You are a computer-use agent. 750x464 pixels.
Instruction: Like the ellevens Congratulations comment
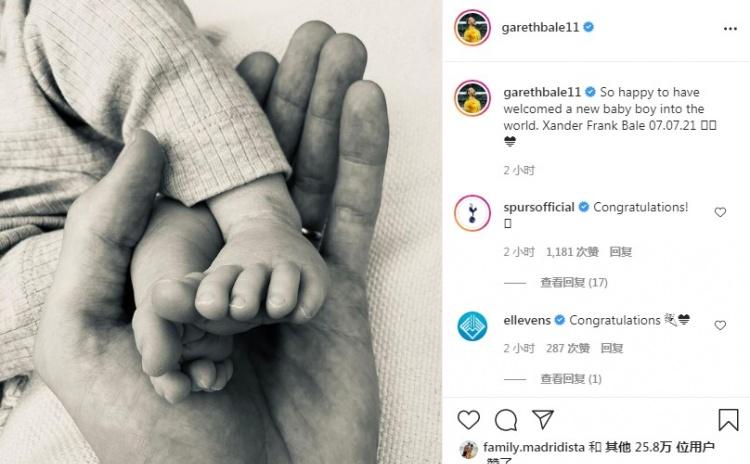point(720,325)
